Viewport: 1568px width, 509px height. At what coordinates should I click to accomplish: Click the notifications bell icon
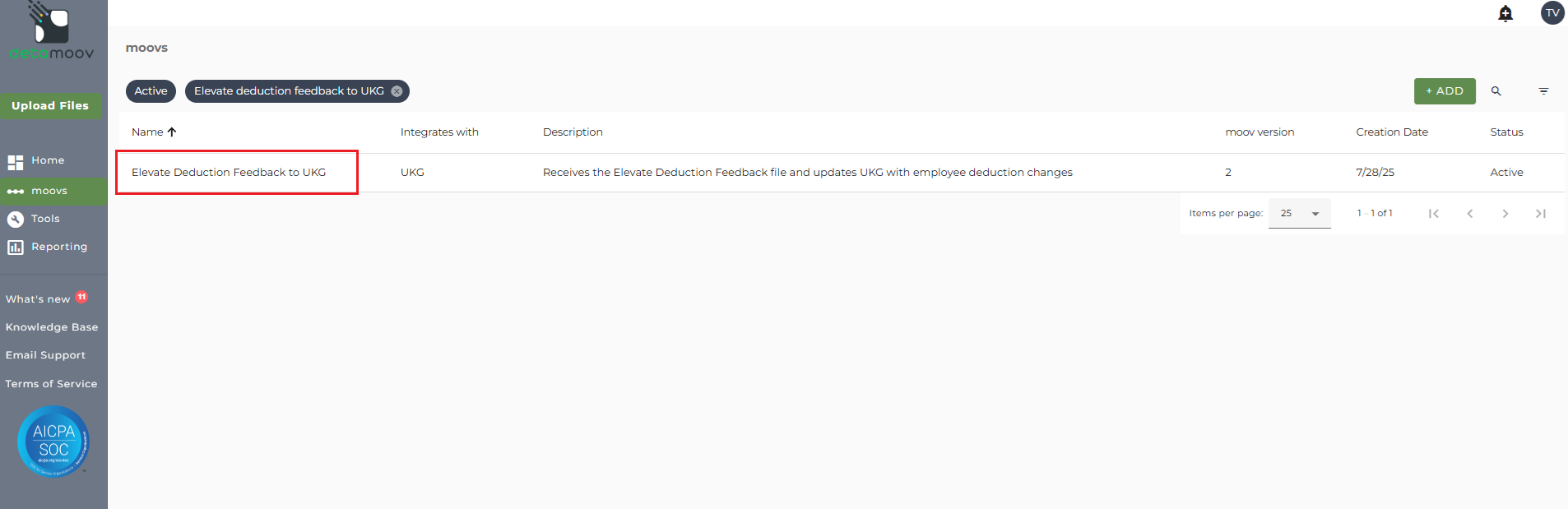click(x=1505, y=13)
